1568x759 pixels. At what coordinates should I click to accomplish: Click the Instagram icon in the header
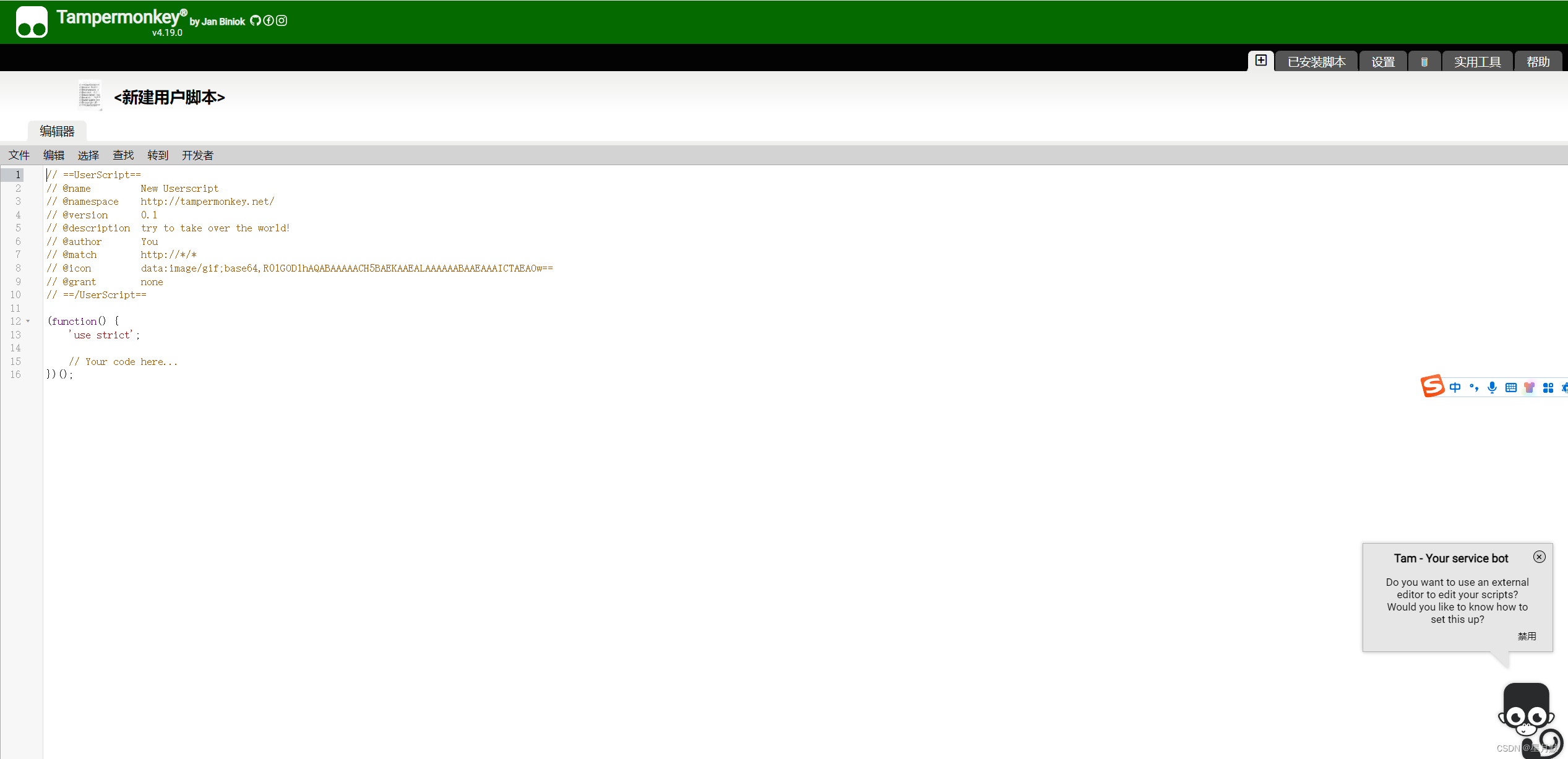click(282, 21)
